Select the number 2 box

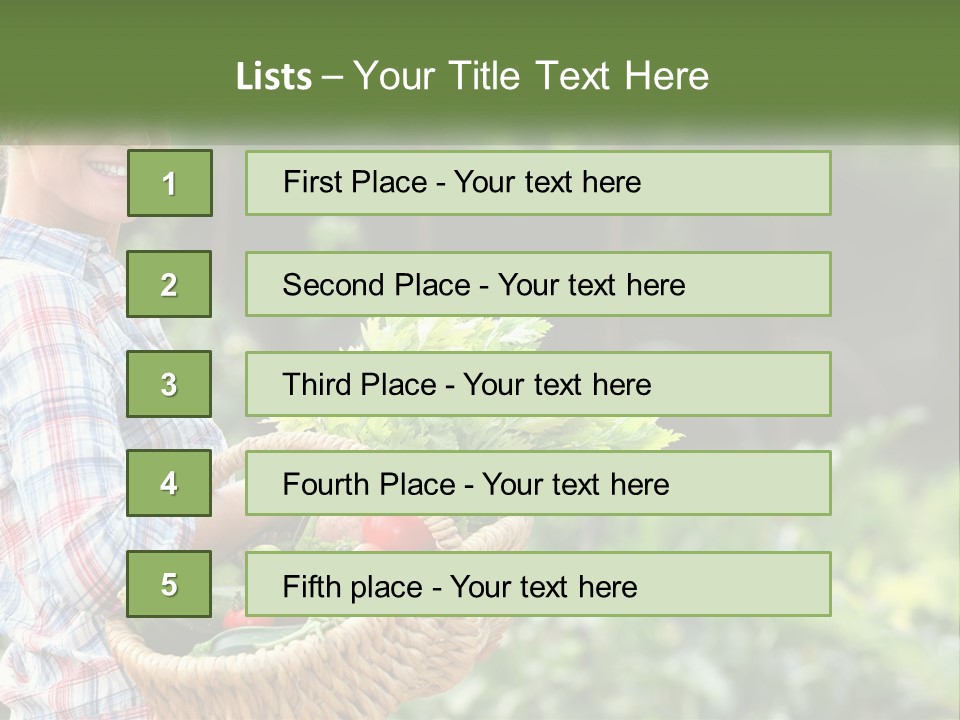(169, 284)
